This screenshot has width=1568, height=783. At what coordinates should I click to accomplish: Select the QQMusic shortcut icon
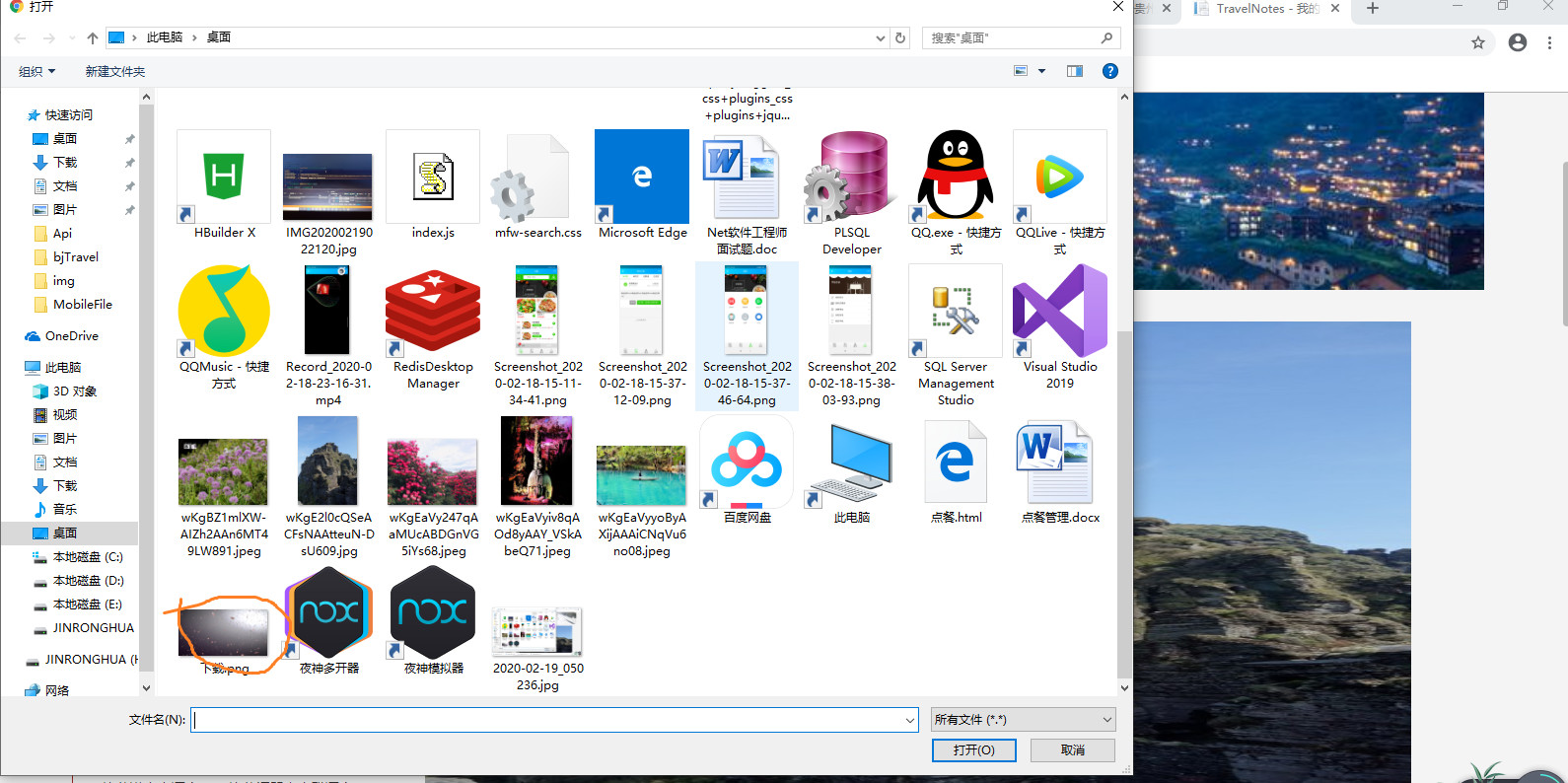[224, 311]
